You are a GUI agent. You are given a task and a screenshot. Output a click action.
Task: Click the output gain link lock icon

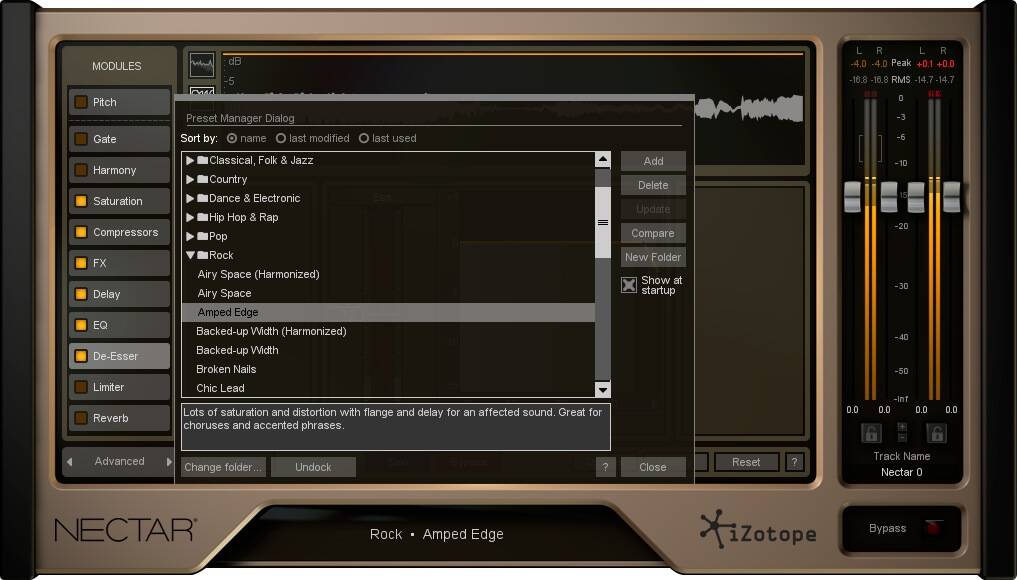tap(935, 433)
